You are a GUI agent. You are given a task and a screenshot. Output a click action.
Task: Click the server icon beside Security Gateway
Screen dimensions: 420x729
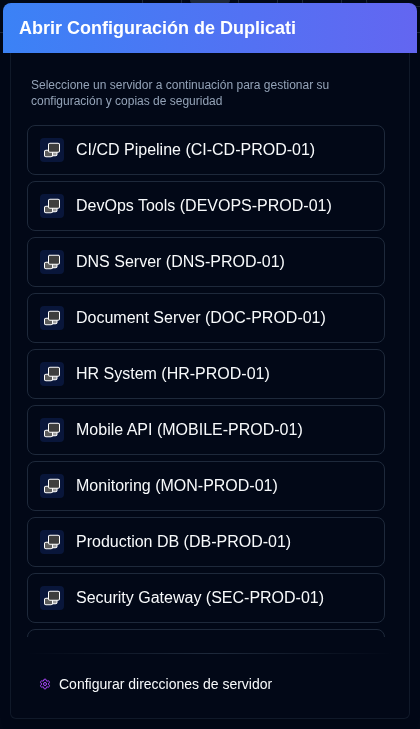(x=52, y=598)
